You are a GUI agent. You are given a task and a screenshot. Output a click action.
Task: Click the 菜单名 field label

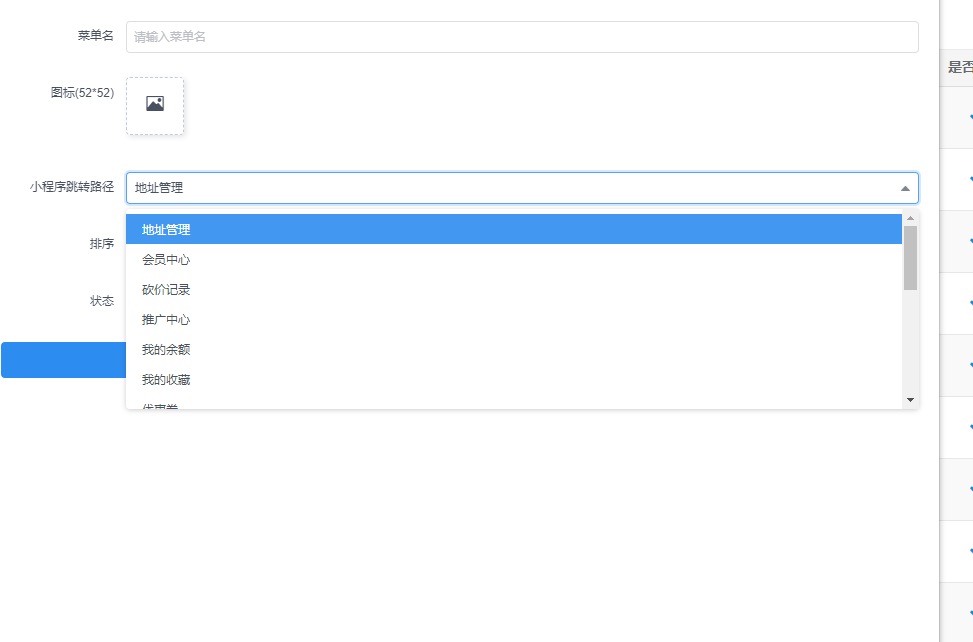click(x=96, y=36)
